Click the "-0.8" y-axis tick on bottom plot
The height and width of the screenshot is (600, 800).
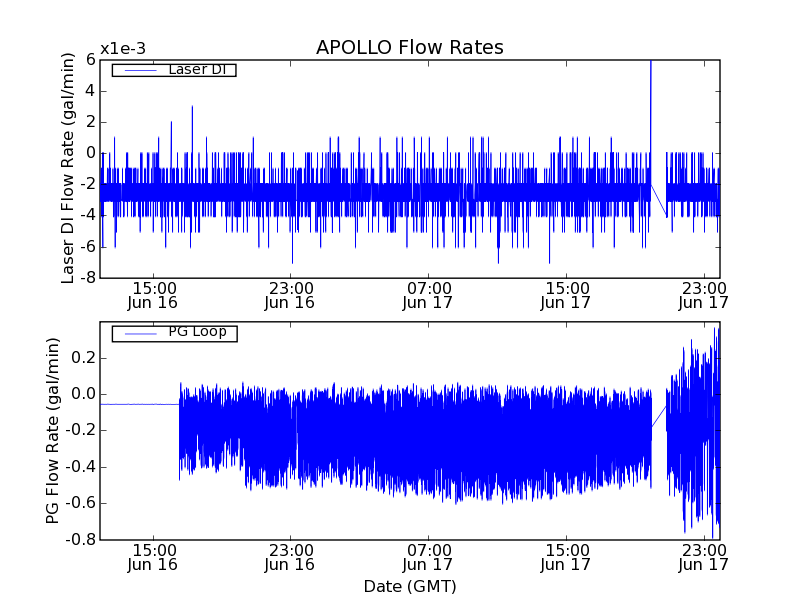(x=80, y=539)
